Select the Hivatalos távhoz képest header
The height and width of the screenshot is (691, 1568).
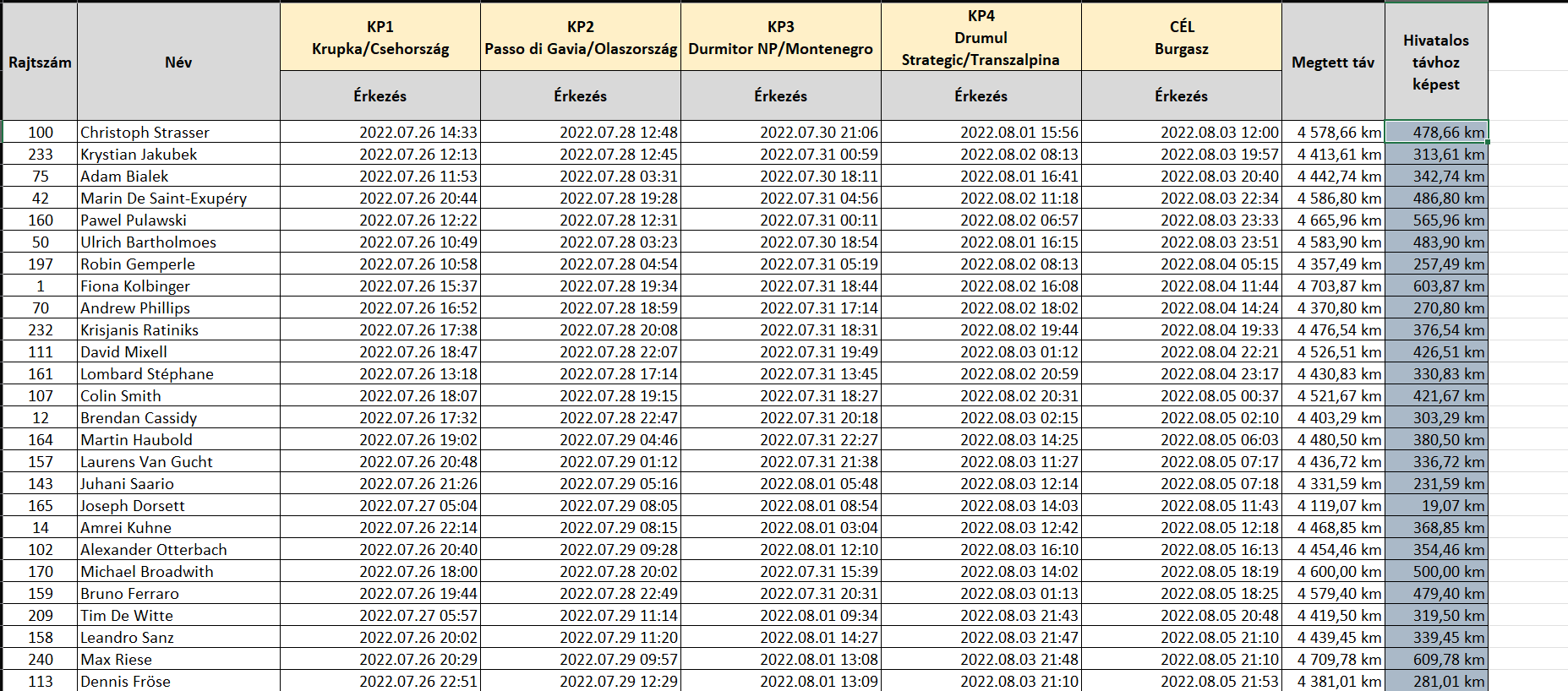(x=1435, y=62)
